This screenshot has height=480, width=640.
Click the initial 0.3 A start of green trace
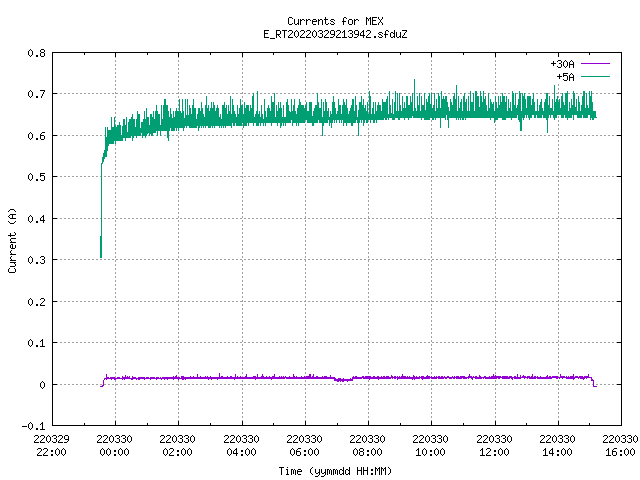coord(101,247)
